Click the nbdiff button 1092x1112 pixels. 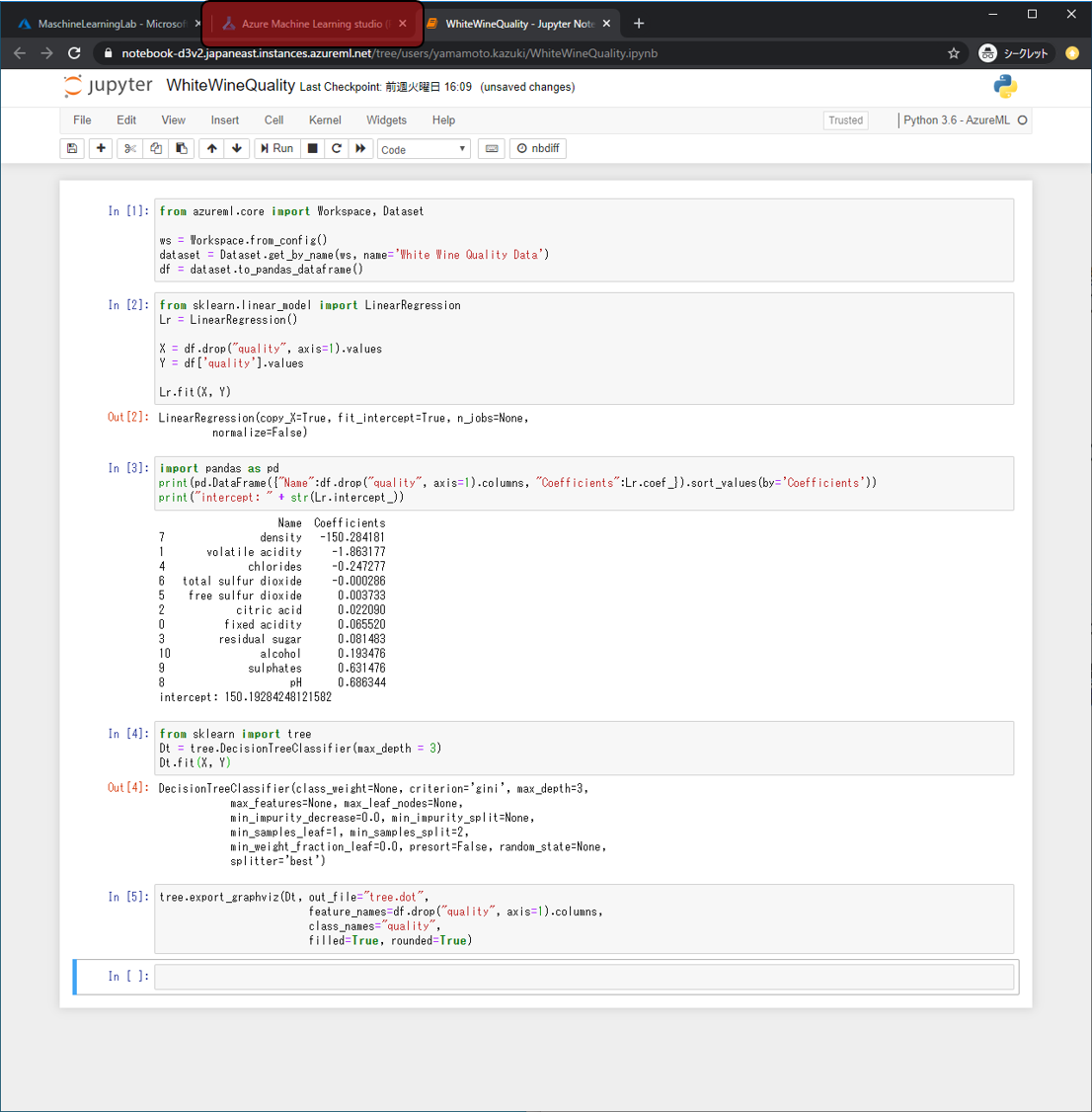click(x=538, y=148)
